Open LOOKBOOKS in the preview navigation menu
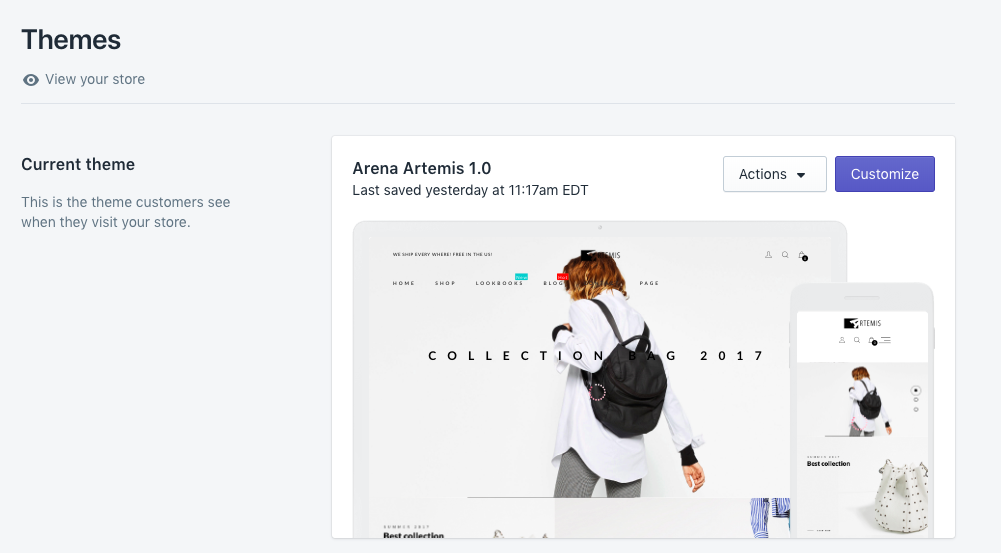The height and width of the screenshot is (553, 1001). click(499, 283)
